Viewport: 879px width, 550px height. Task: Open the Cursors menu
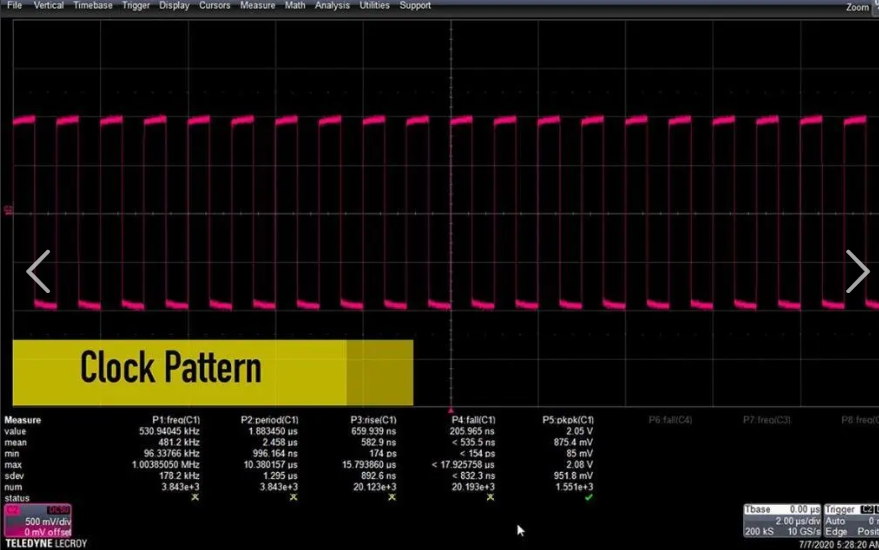[x=214, y=6]
